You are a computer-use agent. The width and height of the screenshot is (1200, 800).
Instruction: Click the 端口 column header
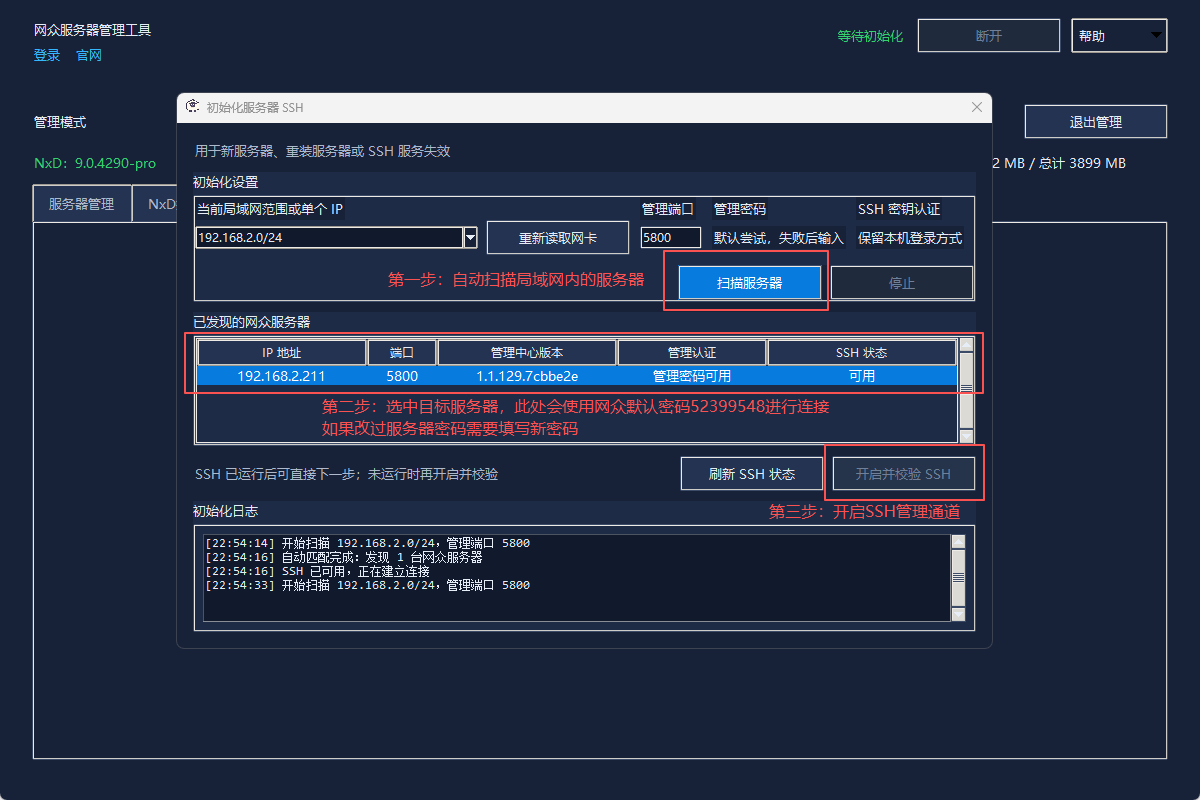pos(402,353)
